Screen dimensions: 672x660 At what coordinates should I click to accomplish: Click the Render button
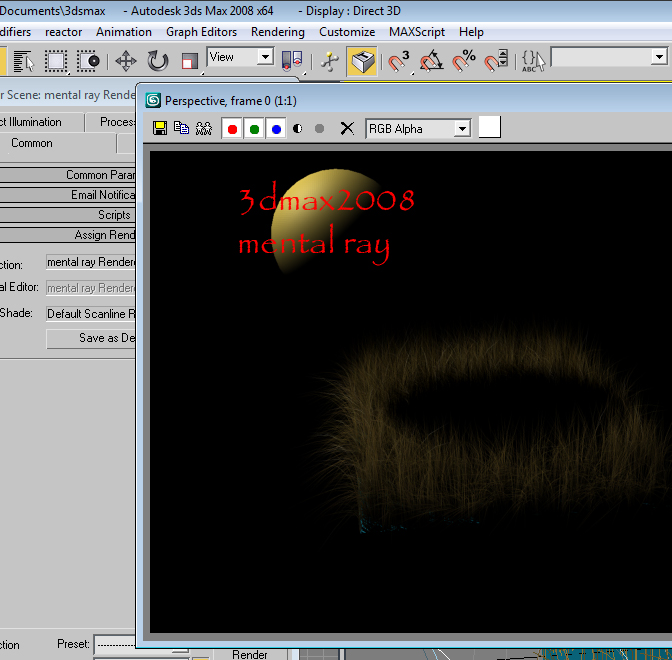point(250,654)
